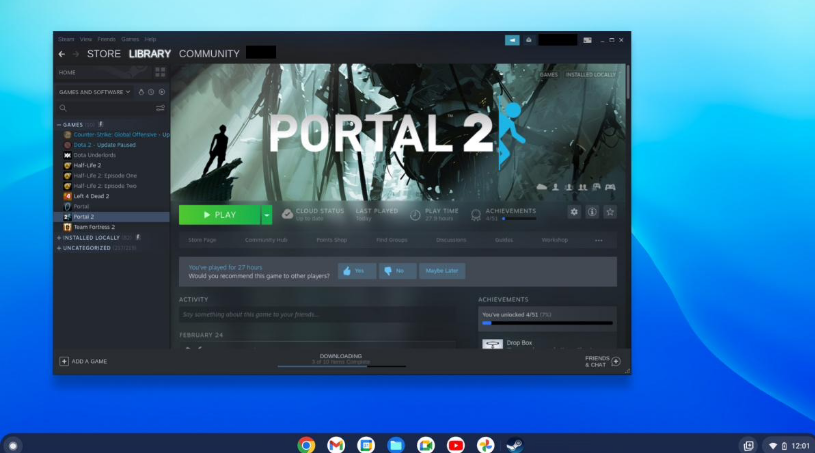This screenshot has height=453, width=815.
Task: Expand the UNCATEGORIZED collection
Action: [59, 248]
